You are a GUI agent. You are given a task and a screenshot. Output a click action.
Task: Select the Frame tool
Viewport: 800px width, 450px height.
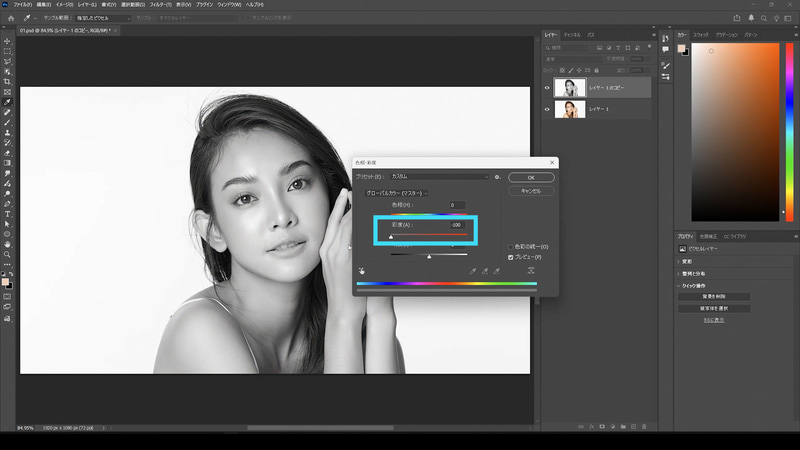point(7,92)
